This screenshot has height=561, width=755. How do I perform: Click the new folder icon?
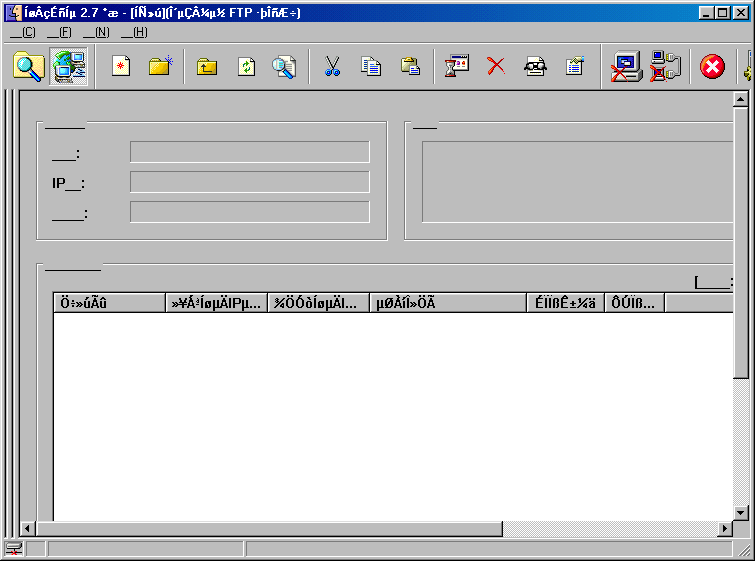(x=160, y=67)
